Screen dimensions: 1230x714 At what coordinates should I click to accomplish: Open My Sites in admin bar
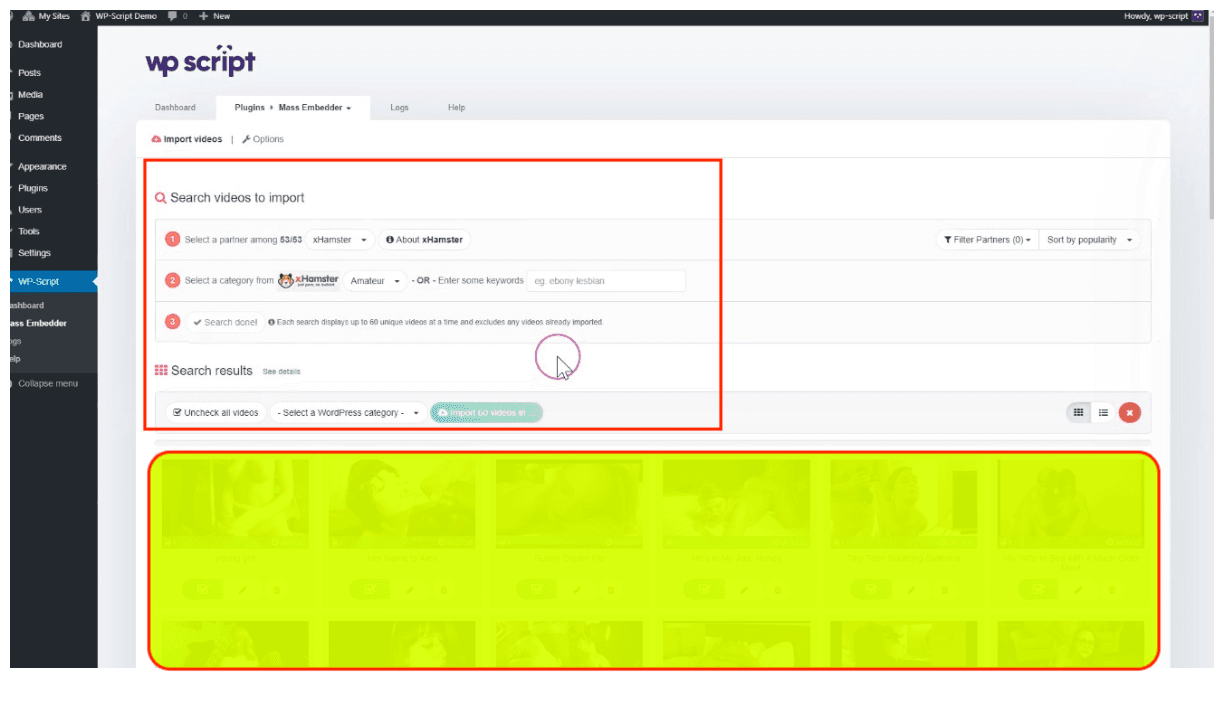[x=45, y=16]
